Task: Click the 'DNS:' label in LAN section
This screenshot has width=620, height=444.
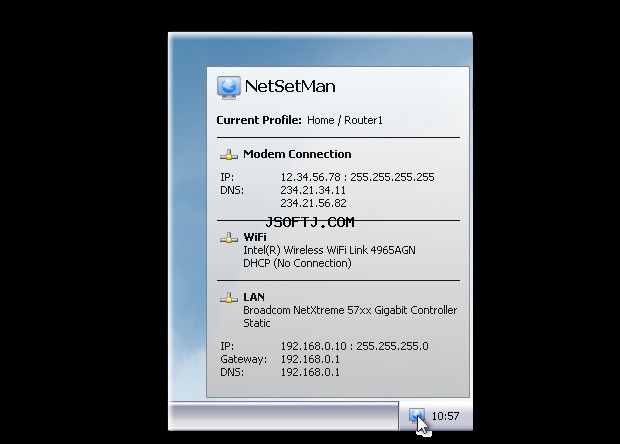Action: [232, 372]
